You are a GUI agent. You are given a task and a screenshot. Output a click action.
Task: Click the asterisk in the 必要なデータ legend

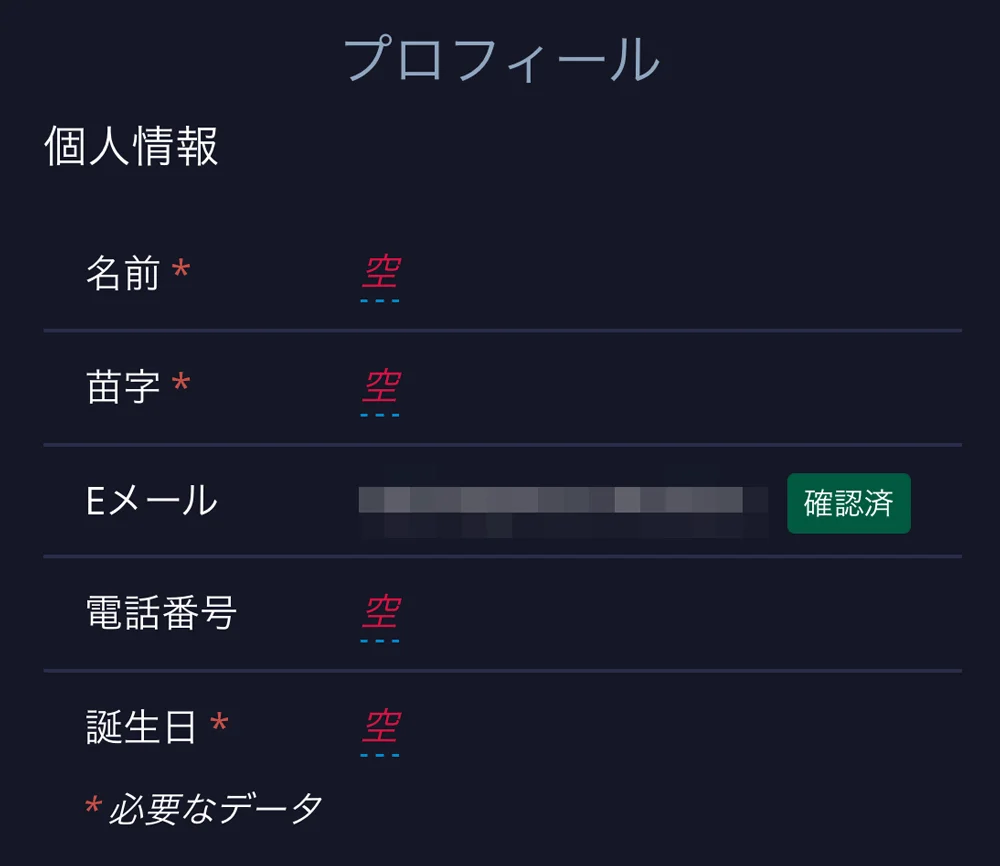click(x=93, y=805)
